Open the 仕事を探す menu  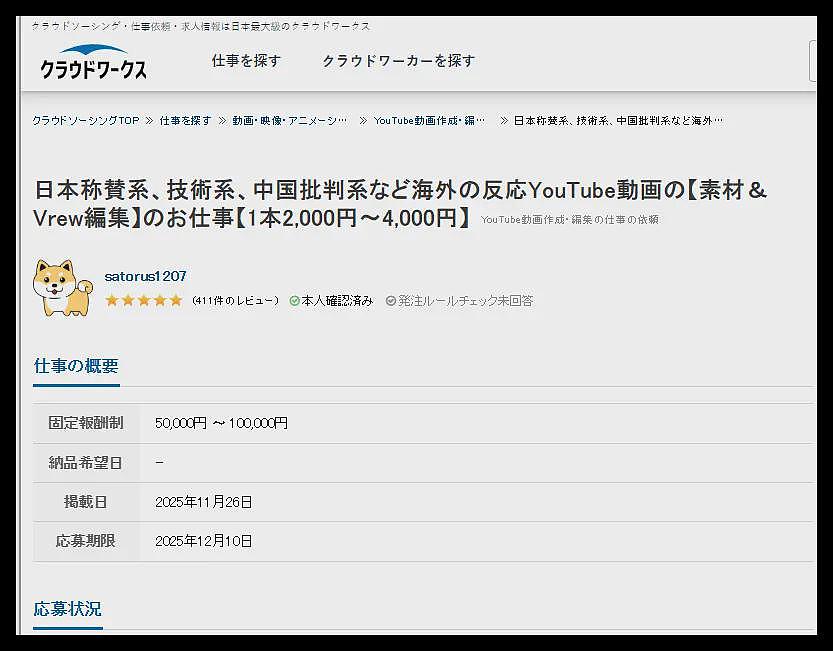246,61
